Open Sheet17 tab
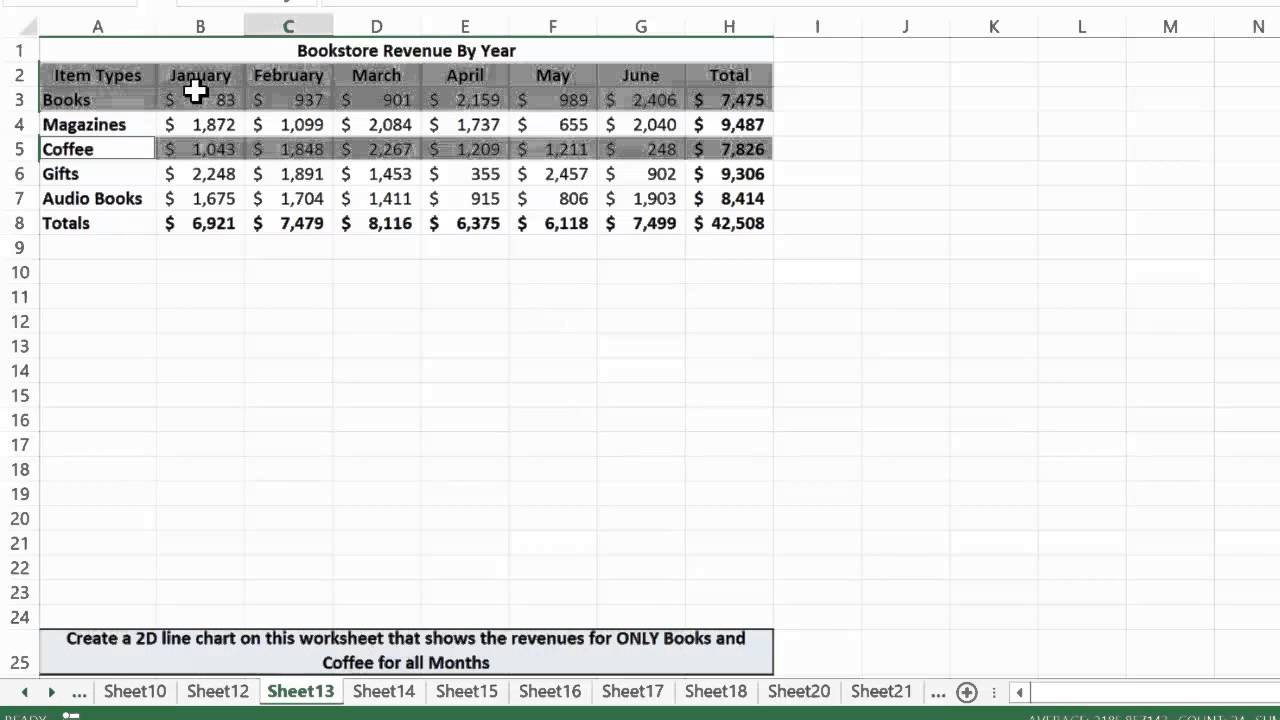Screen dimensions: 1280x720 click(x=633, y=691)
